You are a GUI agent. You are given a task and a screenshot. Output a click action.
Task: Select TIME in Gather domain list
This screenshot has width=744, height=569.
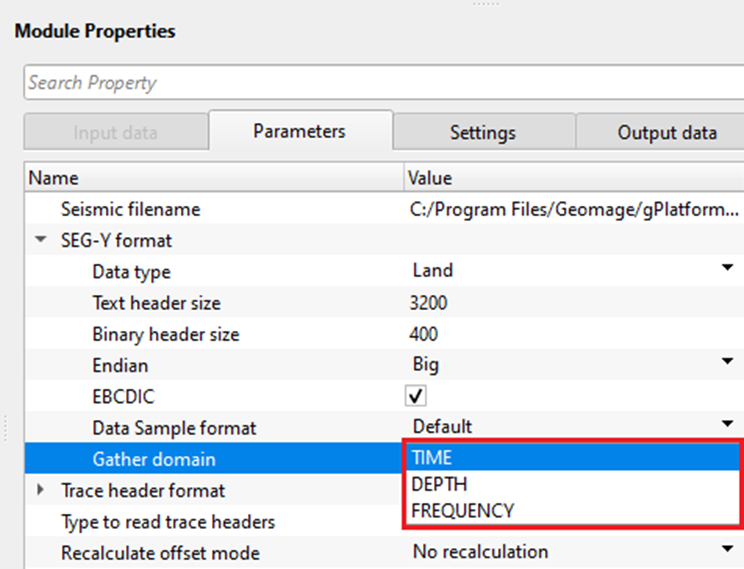coord(432,457)
